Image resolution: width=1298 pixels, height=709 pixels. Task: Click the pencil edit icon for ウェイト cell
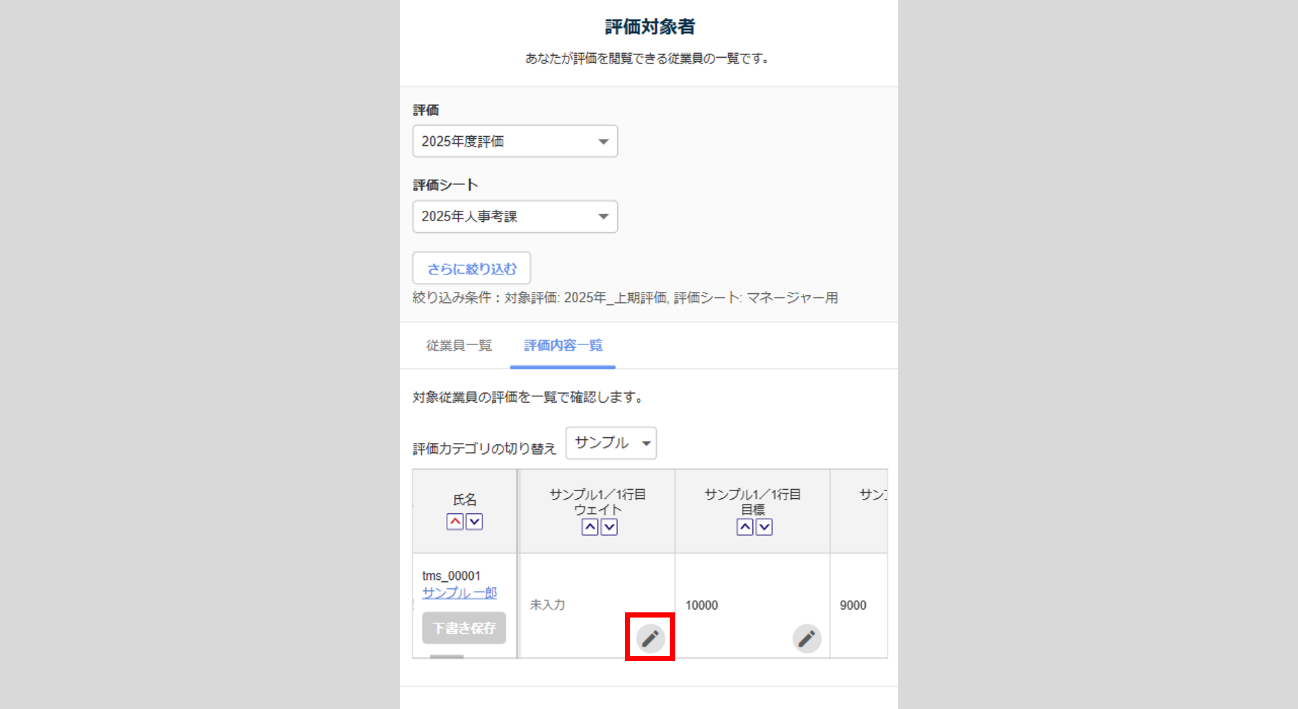pyautogui.click(x=651, y=638)
